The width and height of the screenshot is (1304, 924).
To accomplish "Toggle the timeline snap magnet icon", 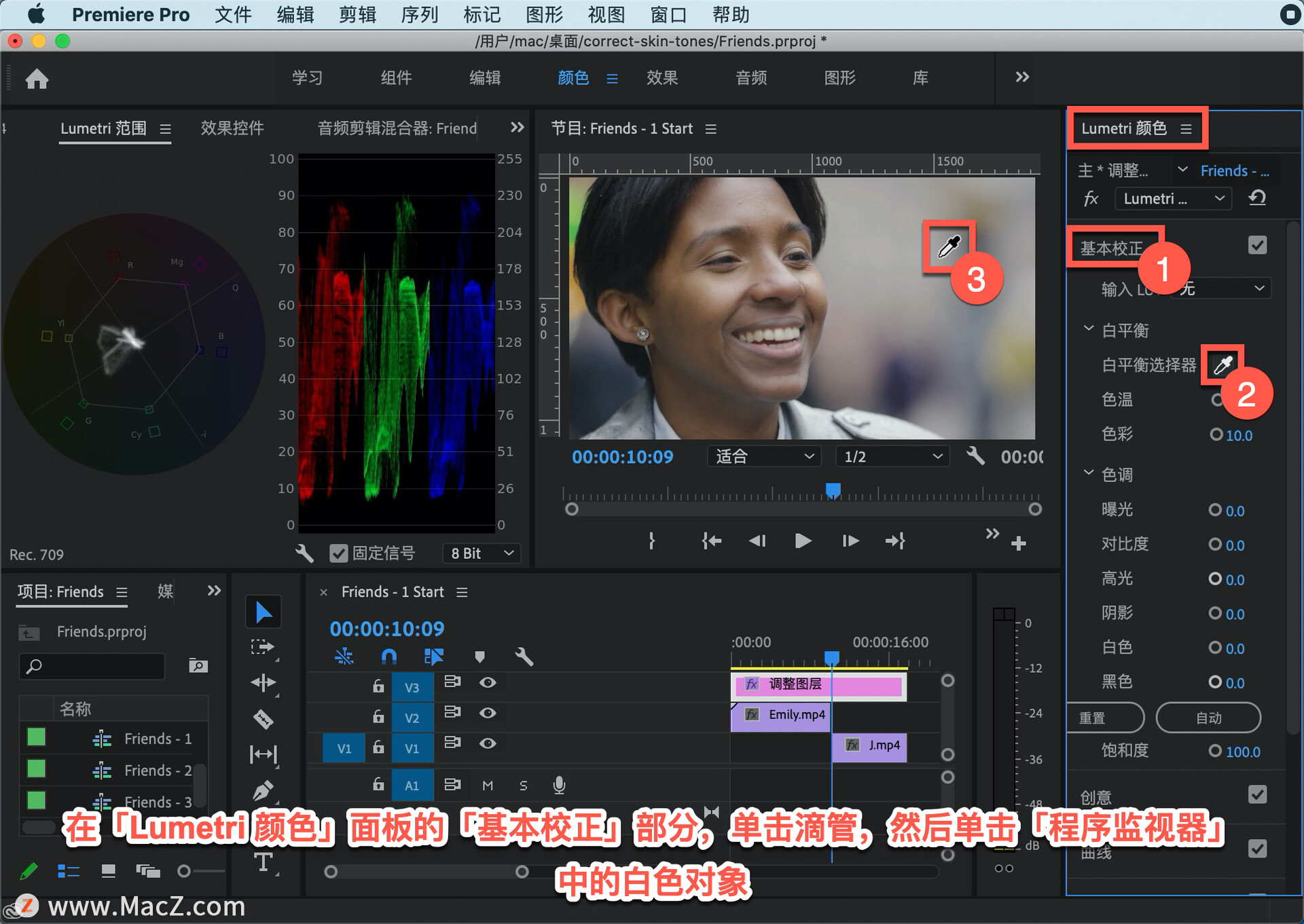I will tap(388, 656).
